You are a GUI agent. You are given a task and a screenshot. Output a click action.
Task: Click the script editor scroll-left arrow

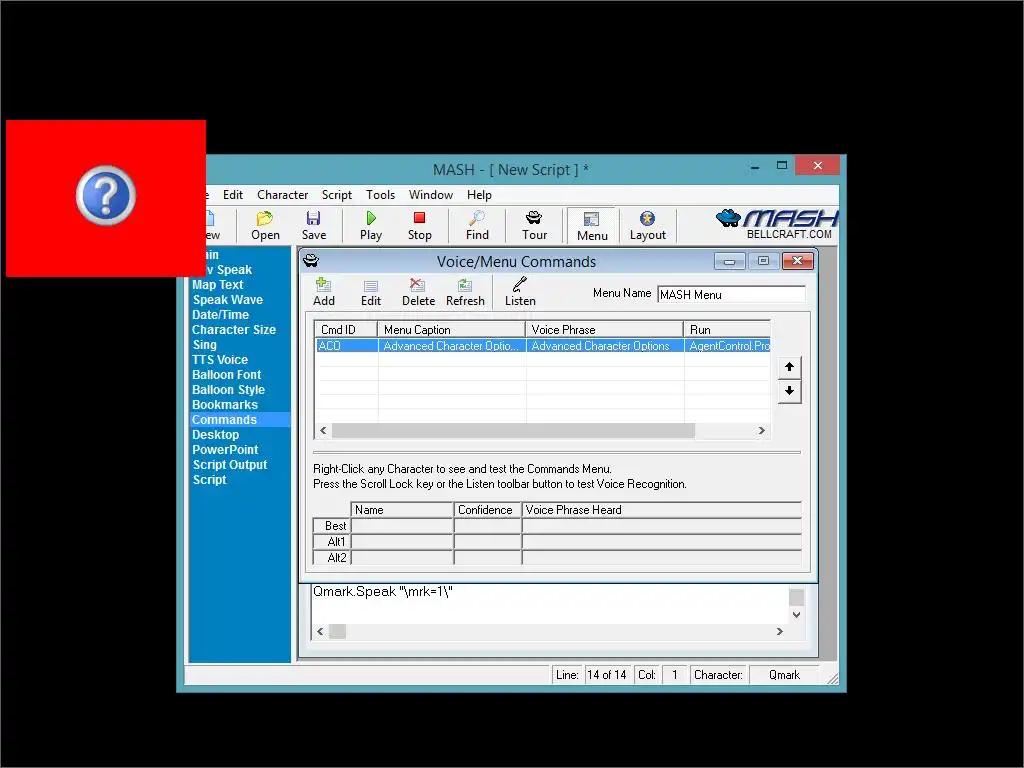tap(320, 632)
